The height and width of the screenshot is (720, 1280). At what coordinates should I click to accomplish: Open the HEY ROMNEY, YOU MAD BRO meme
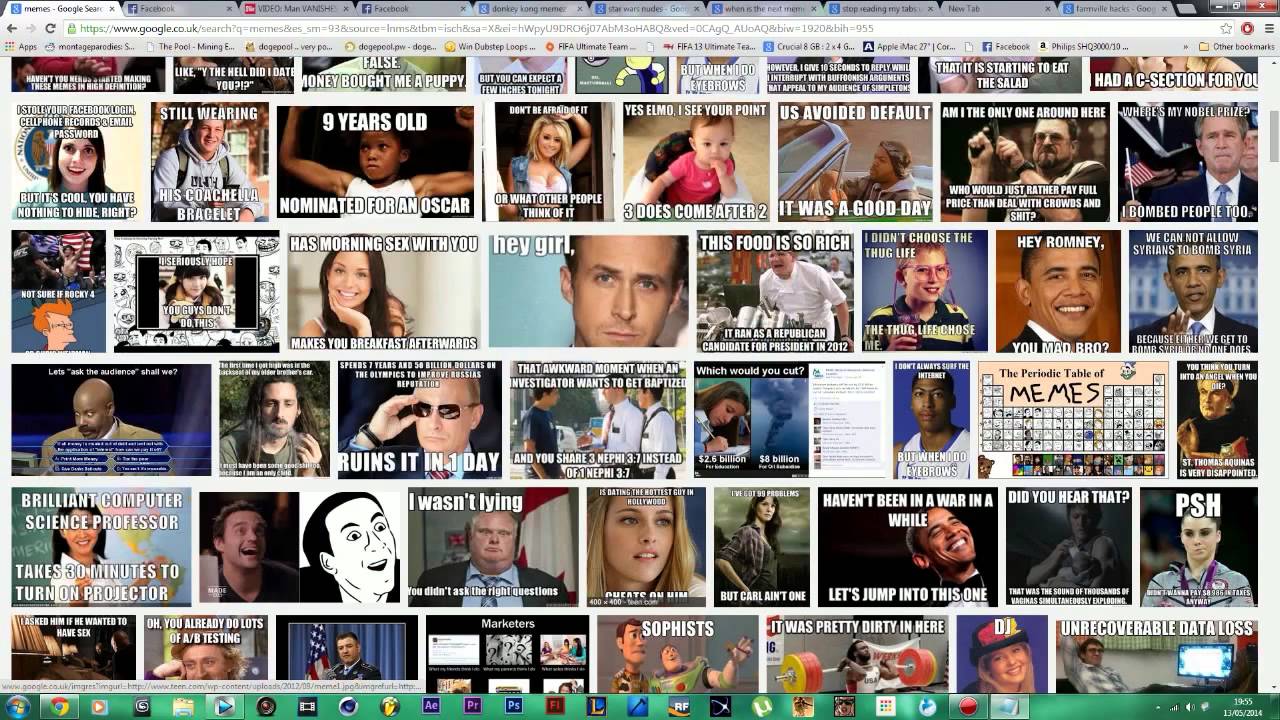[x=1058, y=291]
